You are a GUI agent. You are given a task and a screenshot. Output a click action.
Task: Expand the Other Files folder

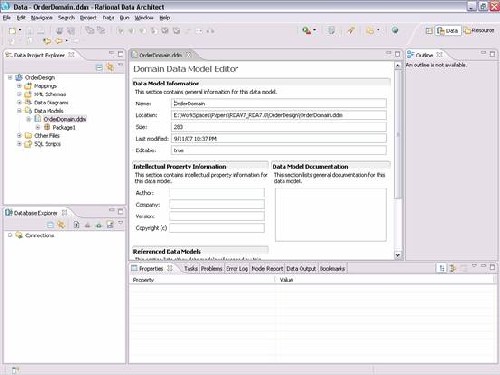19,136
